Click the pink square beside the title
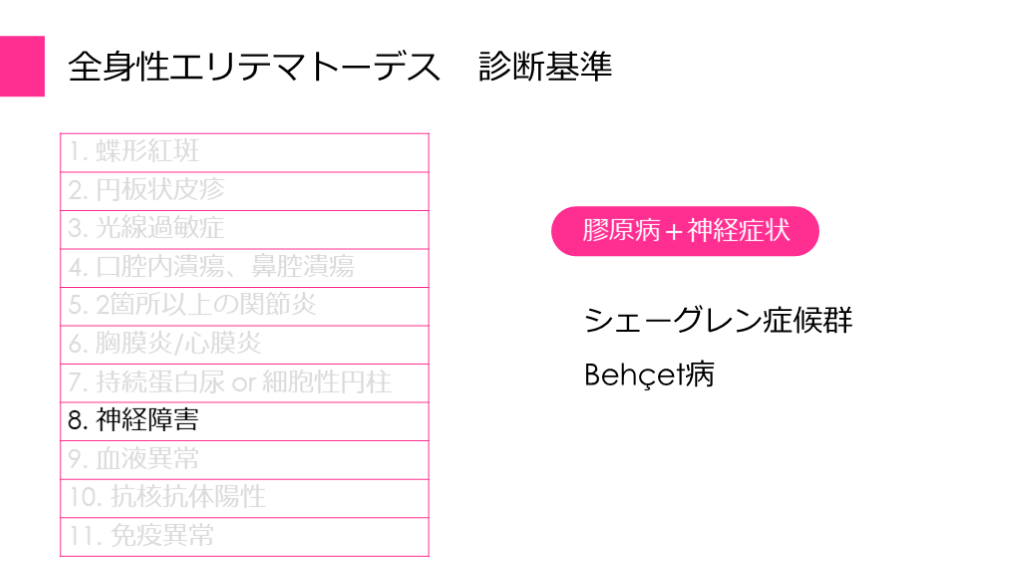 [22, 66]
